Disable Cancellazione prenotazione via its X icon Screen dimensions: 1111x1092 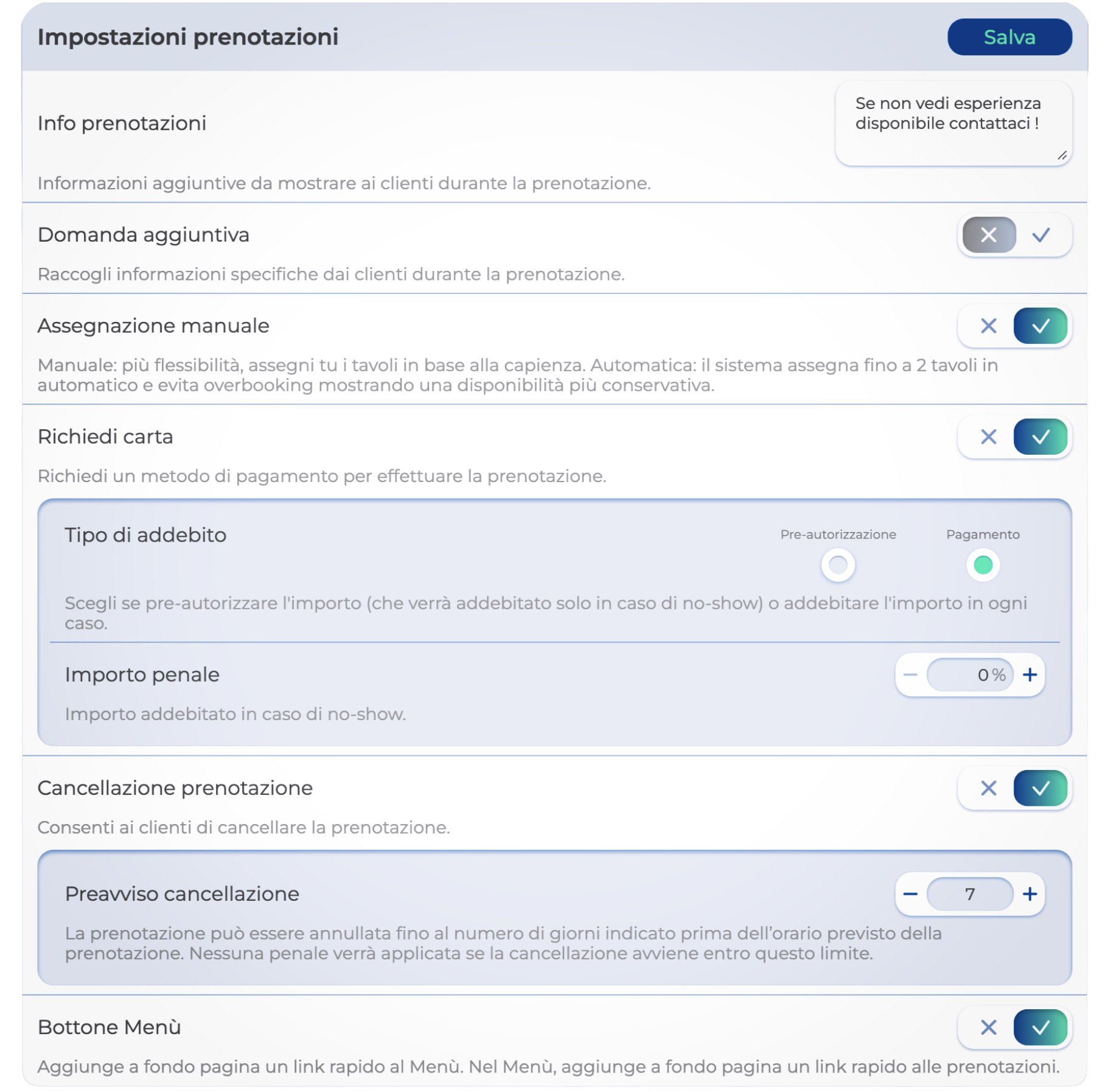[x=988, y=789]
